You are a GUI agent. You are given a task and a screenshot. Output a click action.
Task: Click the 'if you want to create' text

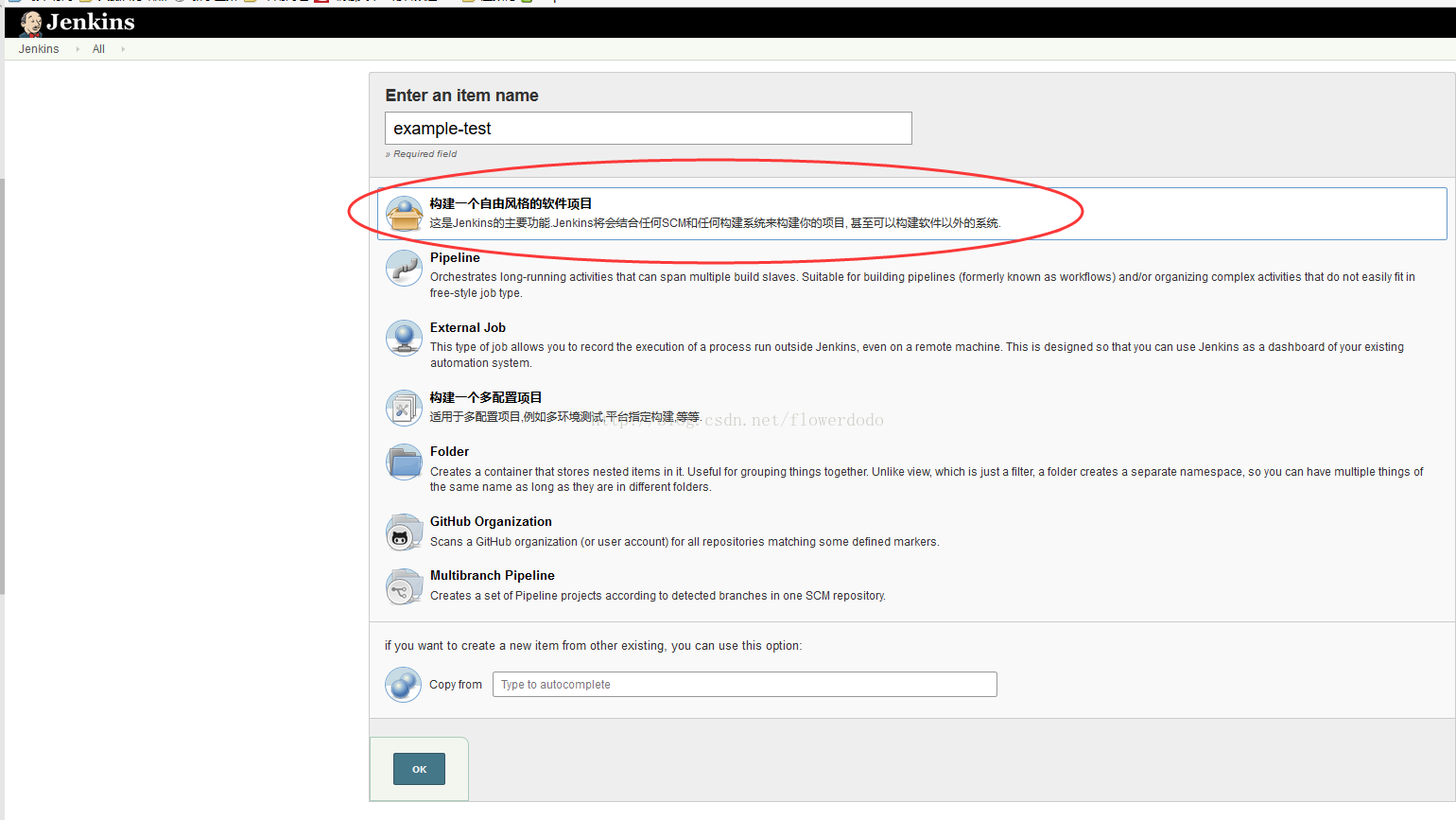(593, 646)
